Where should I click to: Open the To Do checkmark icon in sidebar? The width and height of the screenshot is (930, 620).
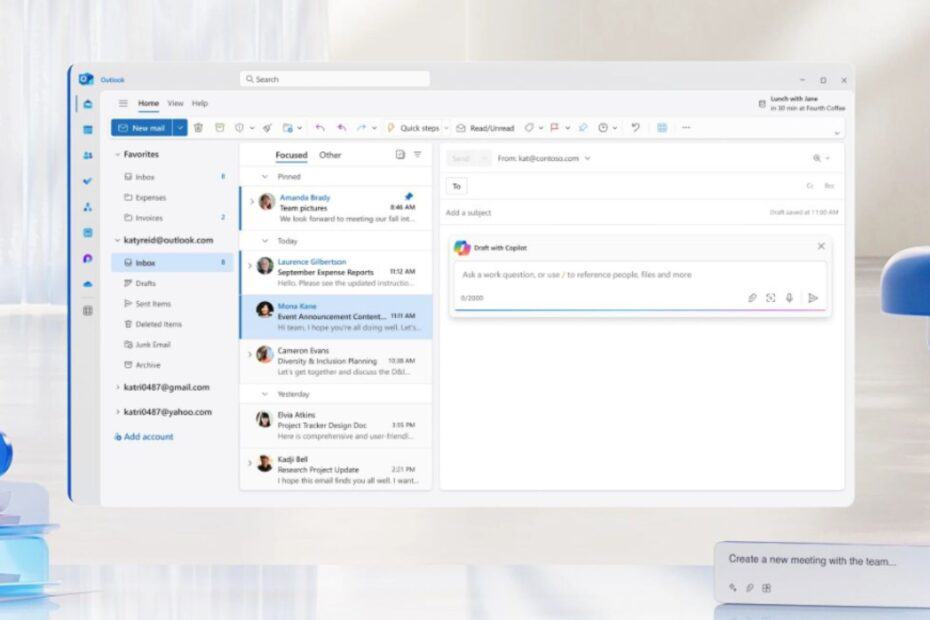[x=88, y=181]
